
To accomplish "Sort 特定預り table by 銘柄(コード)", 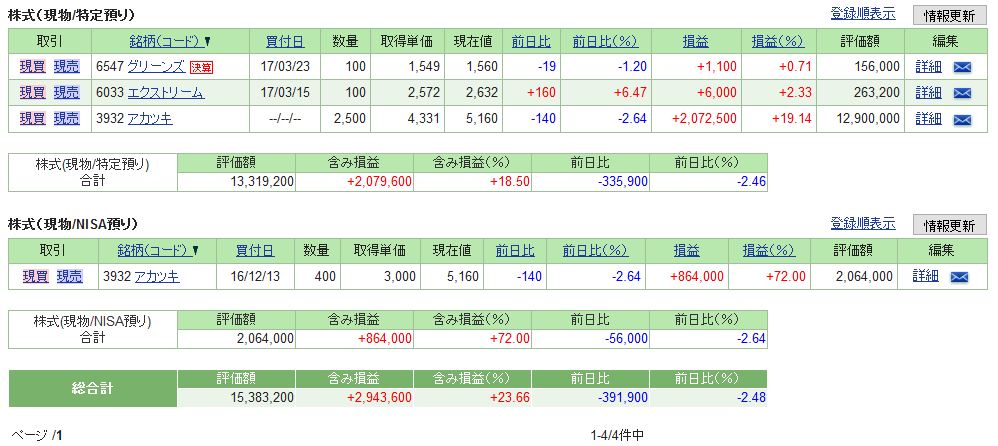I will tap(166, 42).
